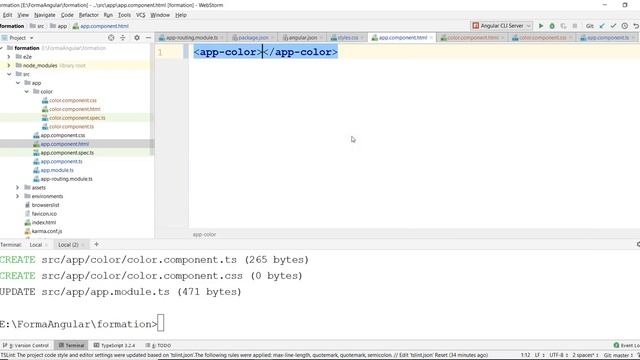Click the src breadcrumb in navigation bar

pos(37,26)
